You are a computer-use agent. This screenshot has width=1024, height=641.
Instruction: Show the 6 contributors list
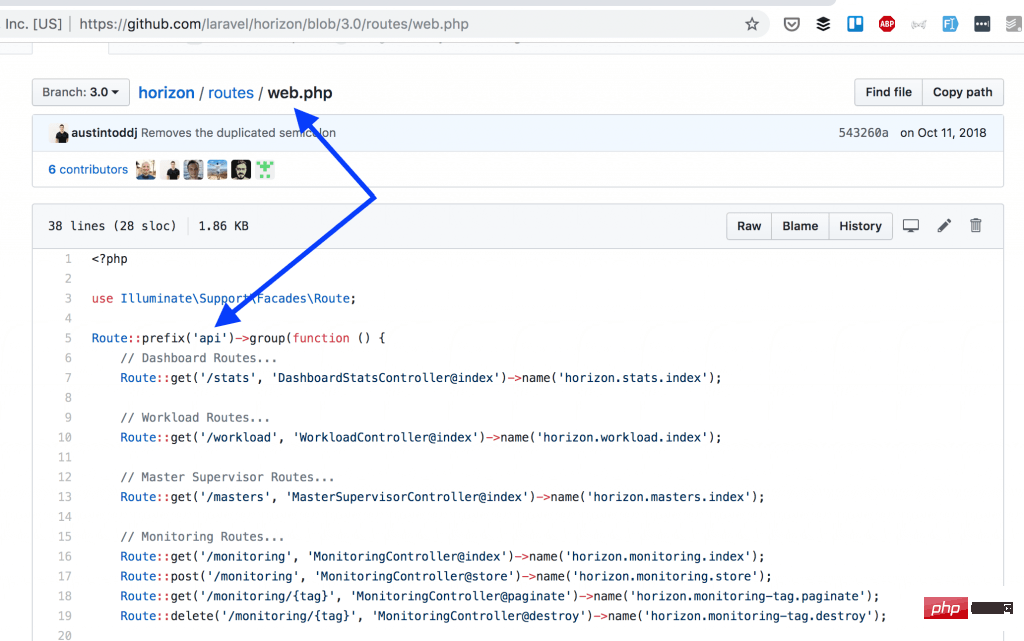tap(88, 169)
